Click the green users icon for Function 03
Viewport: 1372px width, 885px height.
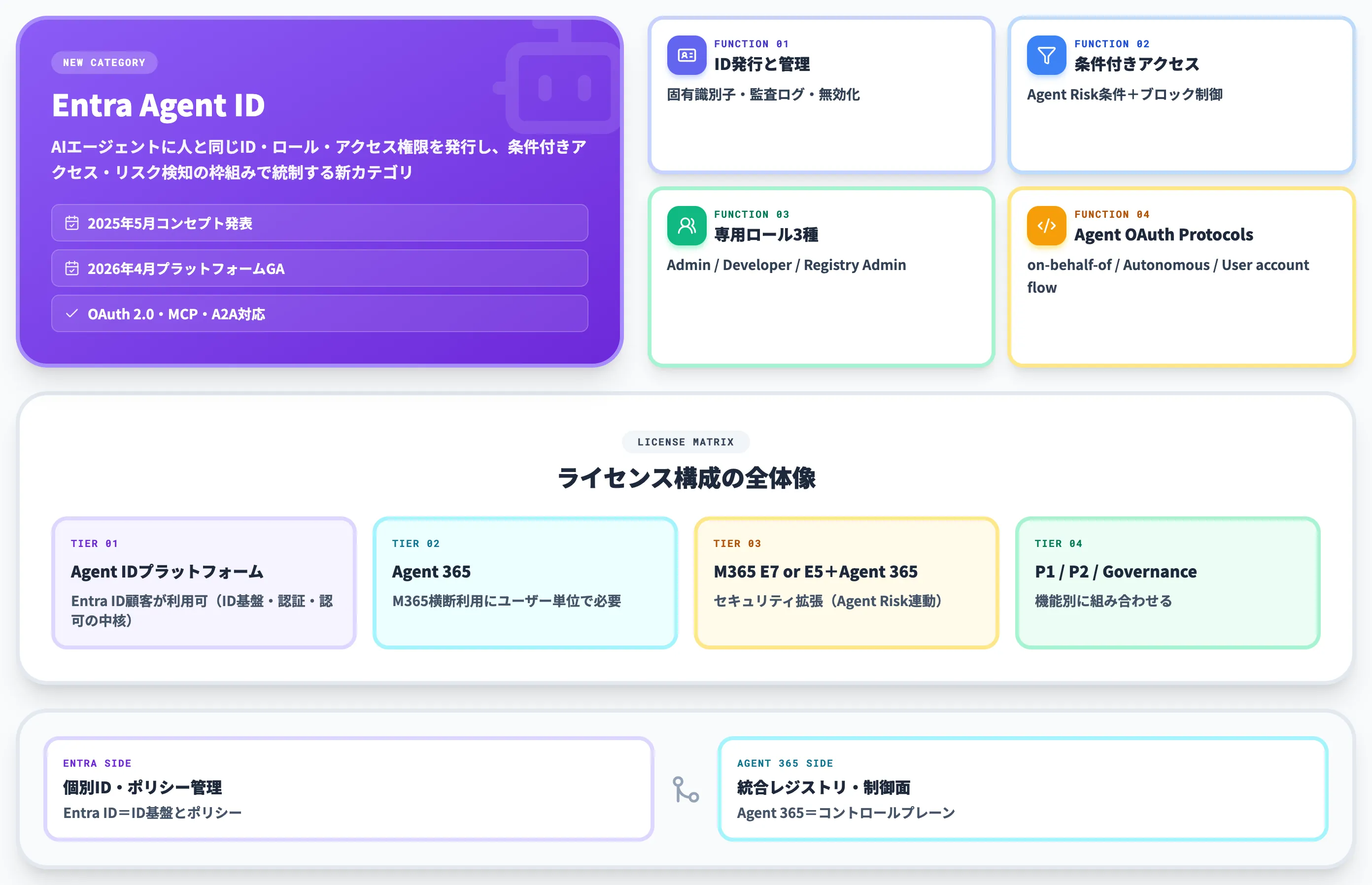click(686, 226)
